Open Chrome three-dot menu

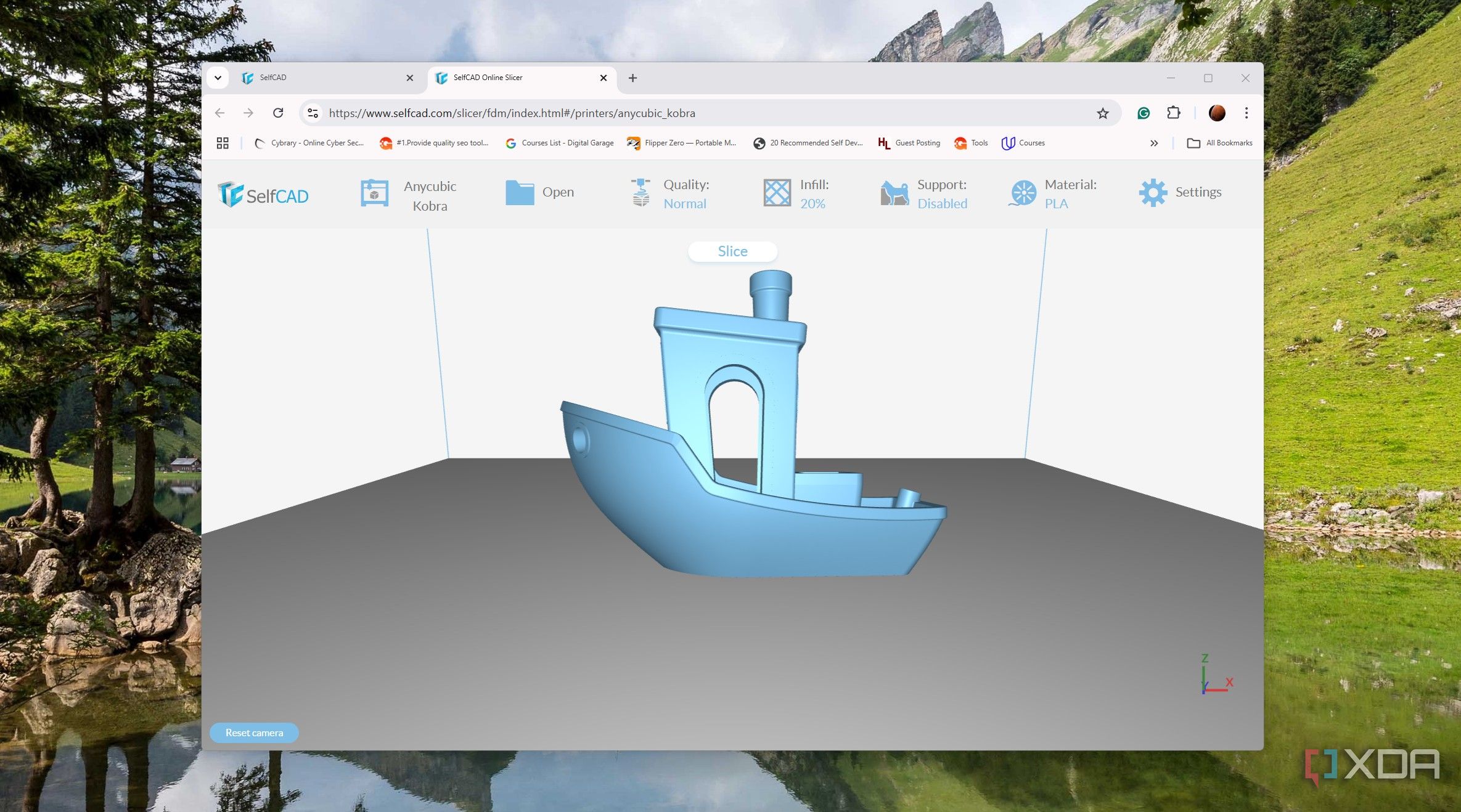click(1246, 113)
